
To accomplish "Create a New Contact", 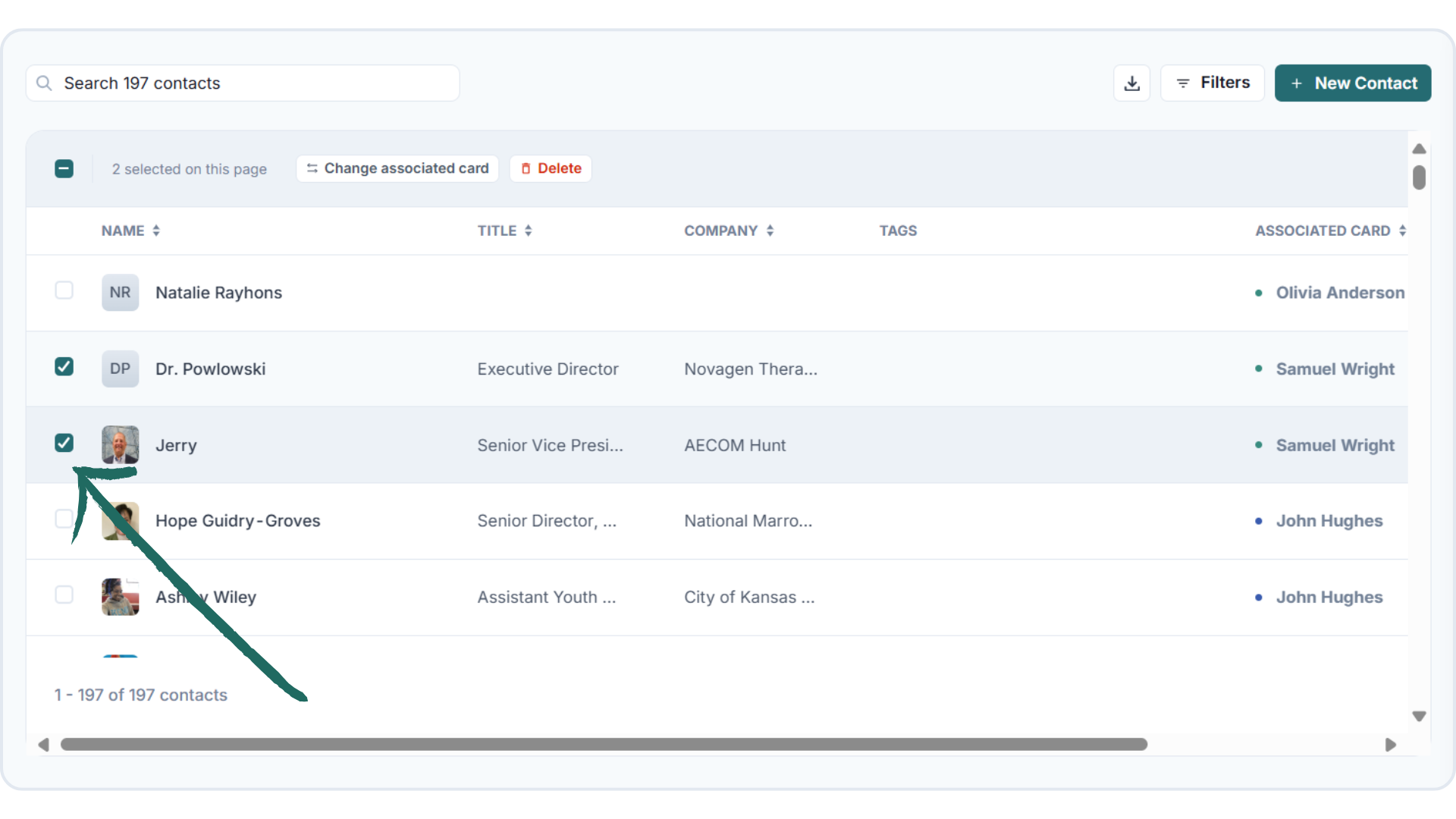I will pyautogui.click(x=1353, y=83).
